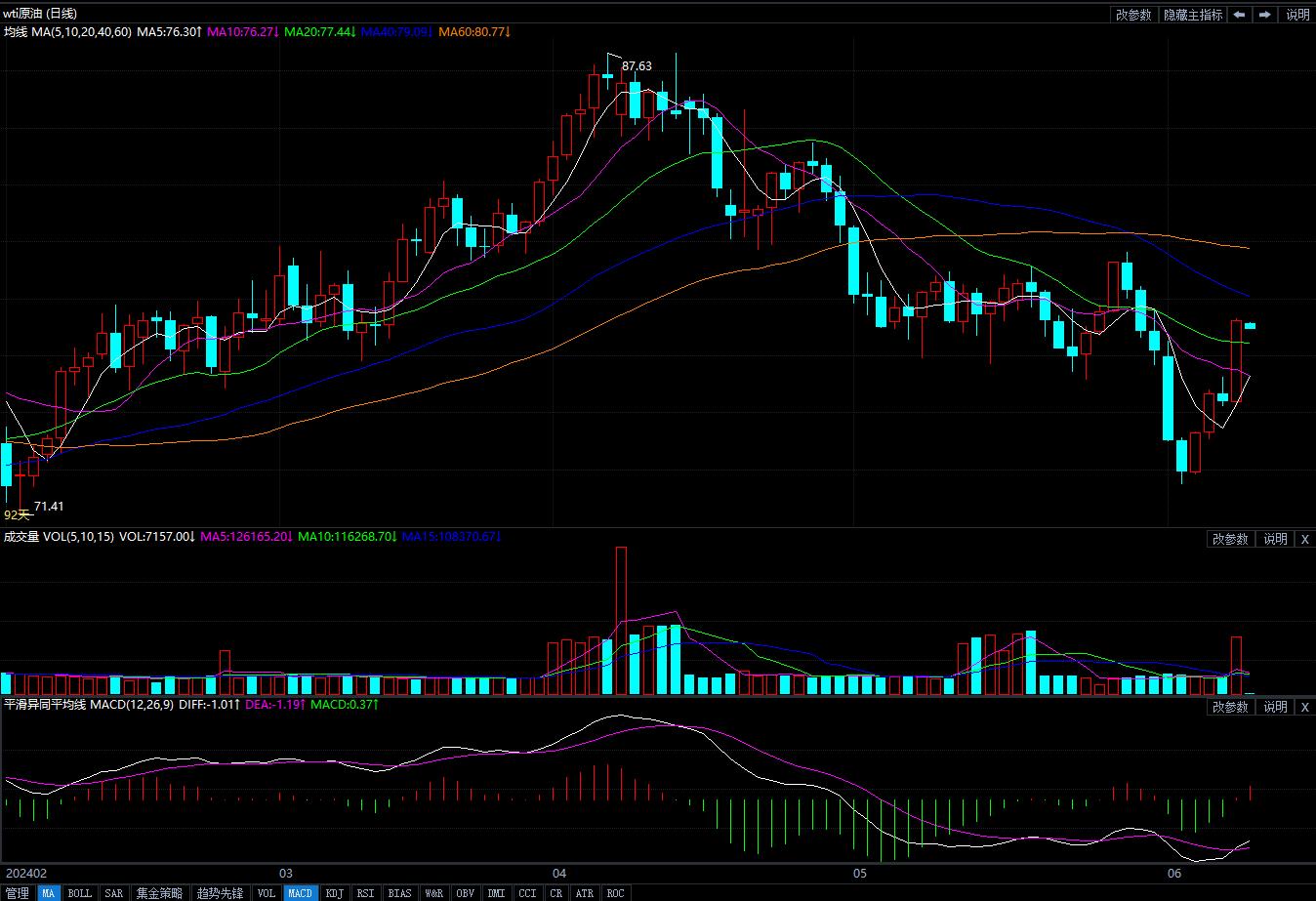Switch to the ROC indicator tab

[x=615, y=893]
